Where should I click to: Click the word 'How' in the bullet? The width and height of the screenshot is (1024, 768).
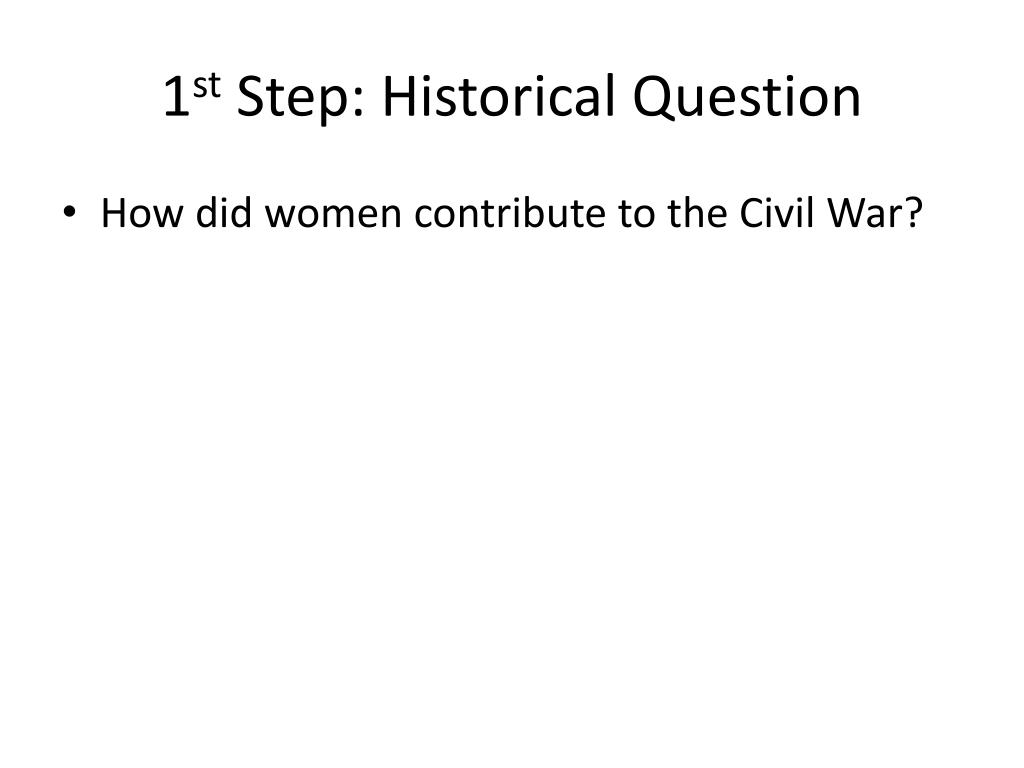pyautogui.click(x=142, y=213)
